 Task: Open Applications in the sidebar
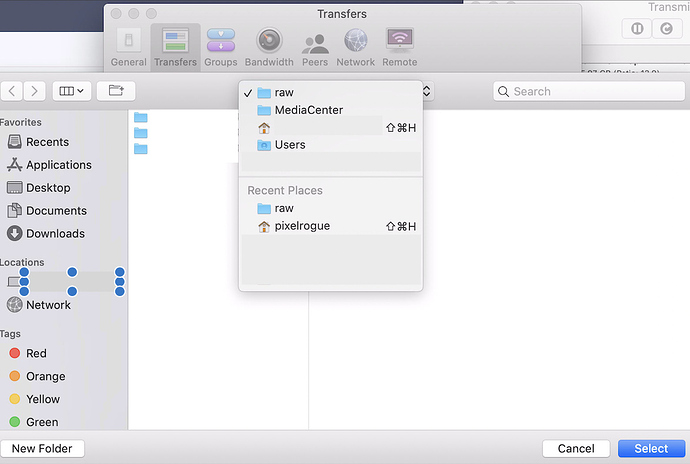[58, 165]
